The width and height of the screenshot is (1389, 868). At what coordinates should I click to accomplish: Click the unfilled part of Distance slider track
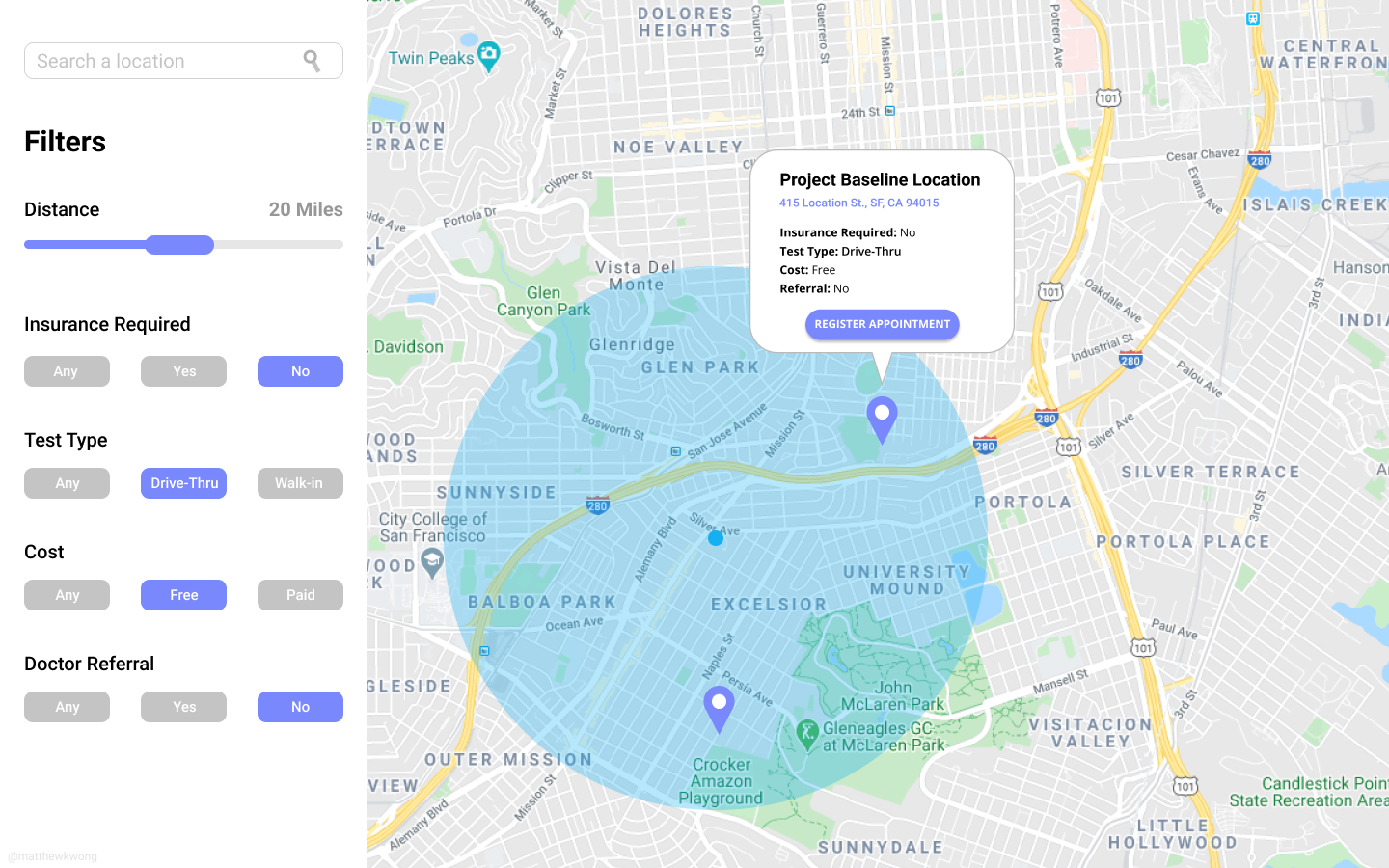pyautogui.click(x=279, y=245)
